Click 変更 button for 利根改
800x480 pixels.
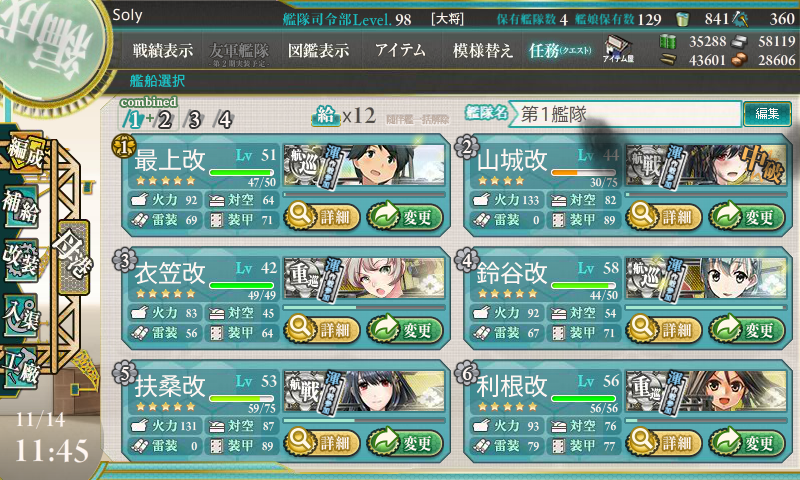coord(746,442)
